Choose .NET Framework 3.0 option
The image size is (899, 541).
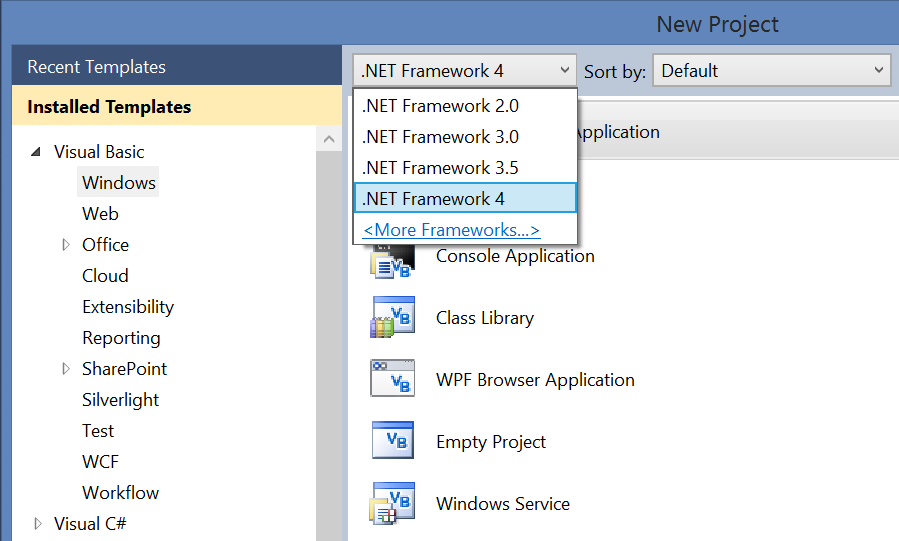point(465,137)
